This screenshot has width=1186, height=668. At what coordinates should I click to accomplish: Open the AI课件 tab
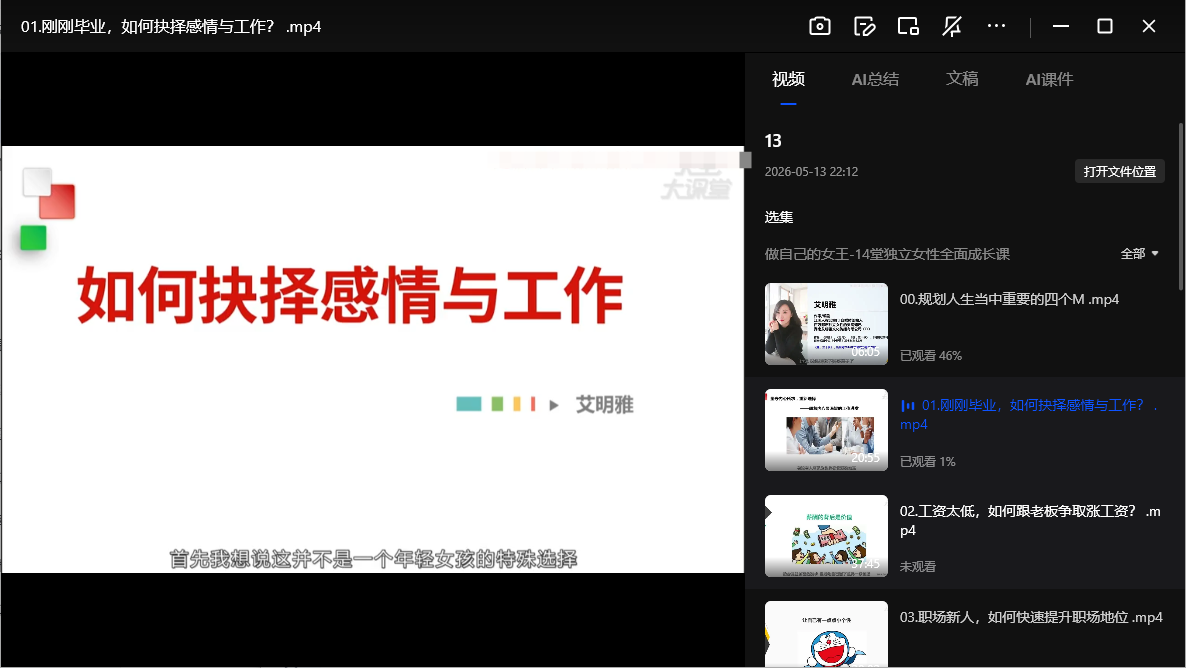point(1049,79)
